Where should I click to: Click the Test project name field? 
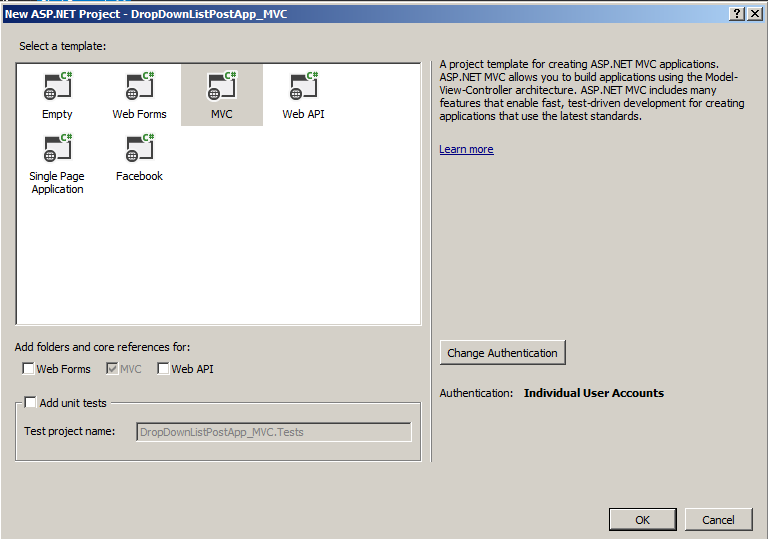274,432
